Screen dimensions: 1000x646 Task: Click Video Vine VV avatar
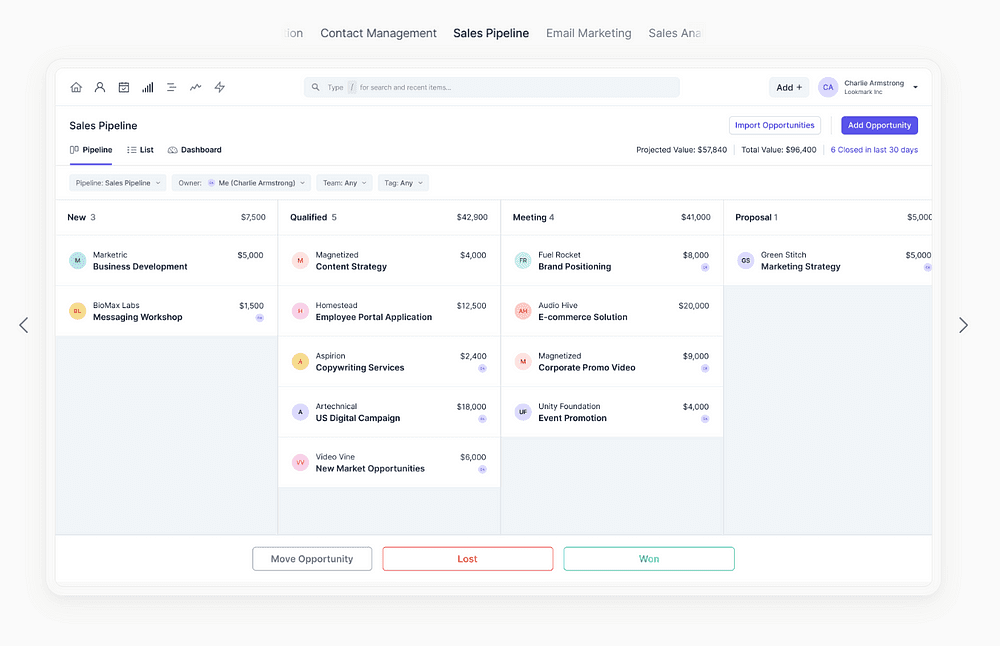300,462
